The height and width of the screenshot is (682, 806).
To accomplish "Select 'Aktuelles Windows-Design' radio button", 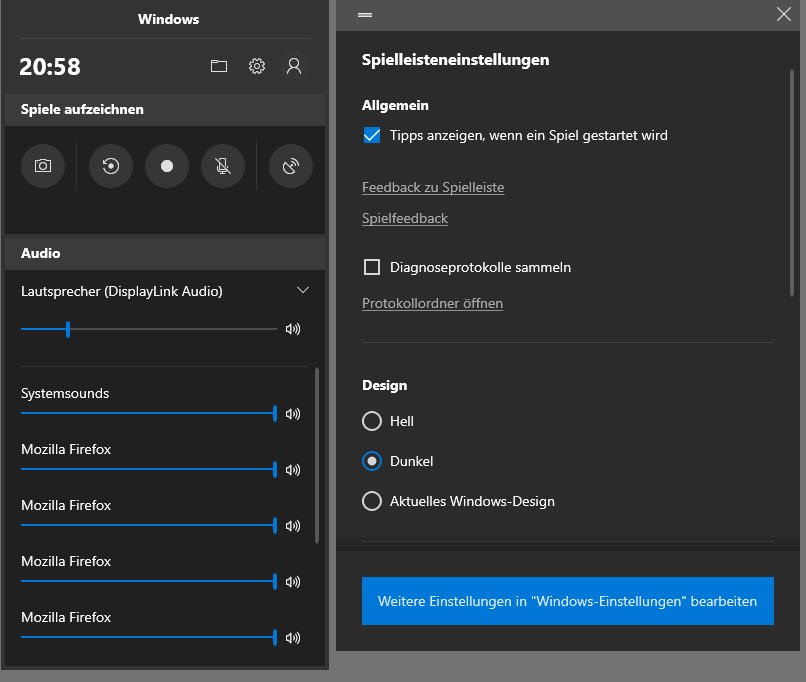I will pyautogui.click(x=372, y=501).
